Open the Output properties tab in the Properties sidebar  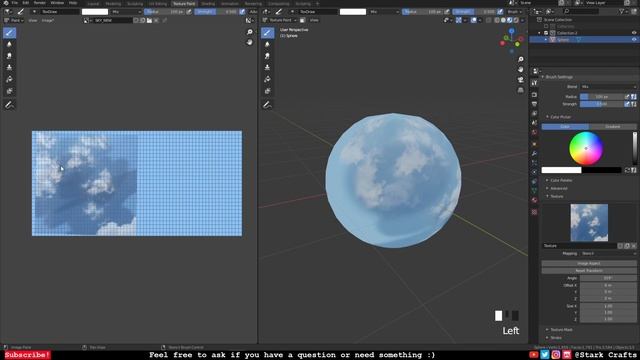coord(534,104)
